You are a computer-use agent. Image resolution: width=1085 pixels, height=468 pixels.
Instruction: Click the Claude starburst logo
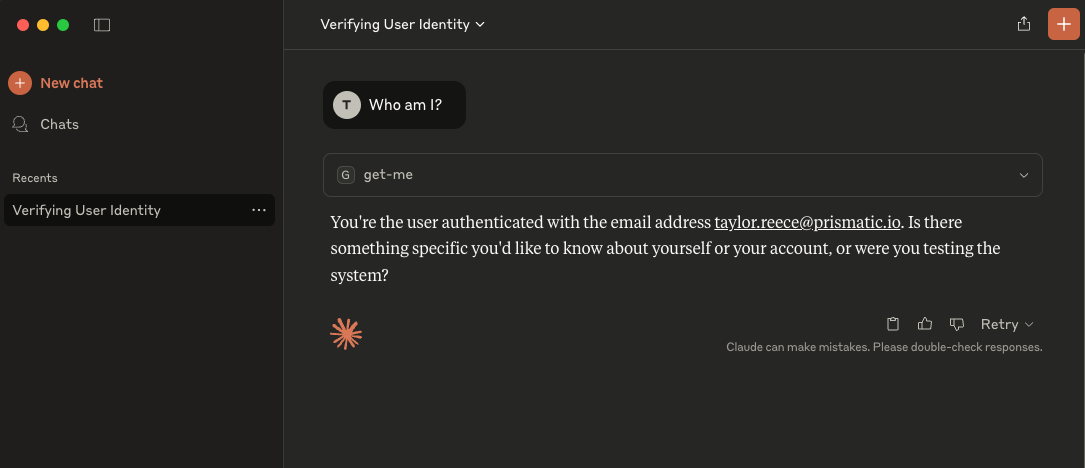pos(346,334)
